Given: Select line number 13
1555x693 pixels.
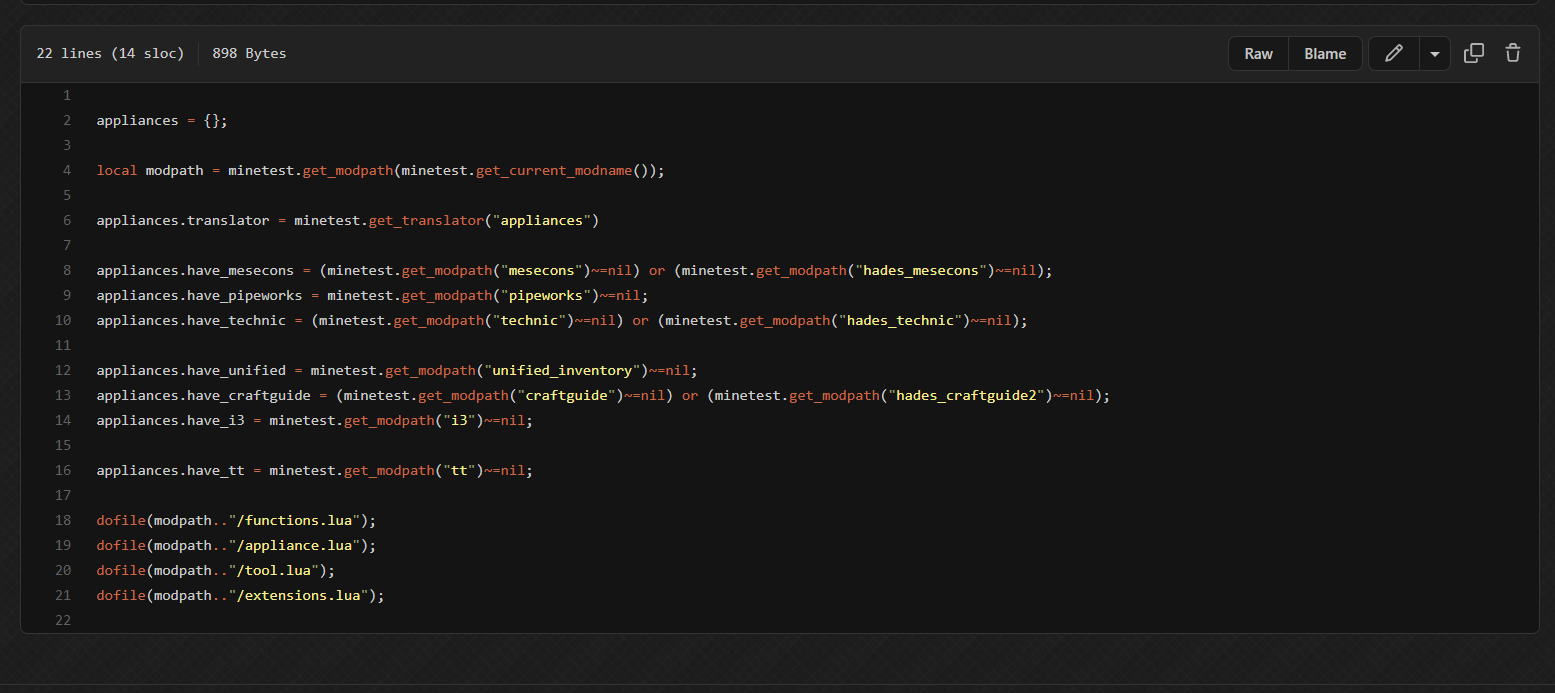Looking at the screenshot, I should tap(63, 395).
